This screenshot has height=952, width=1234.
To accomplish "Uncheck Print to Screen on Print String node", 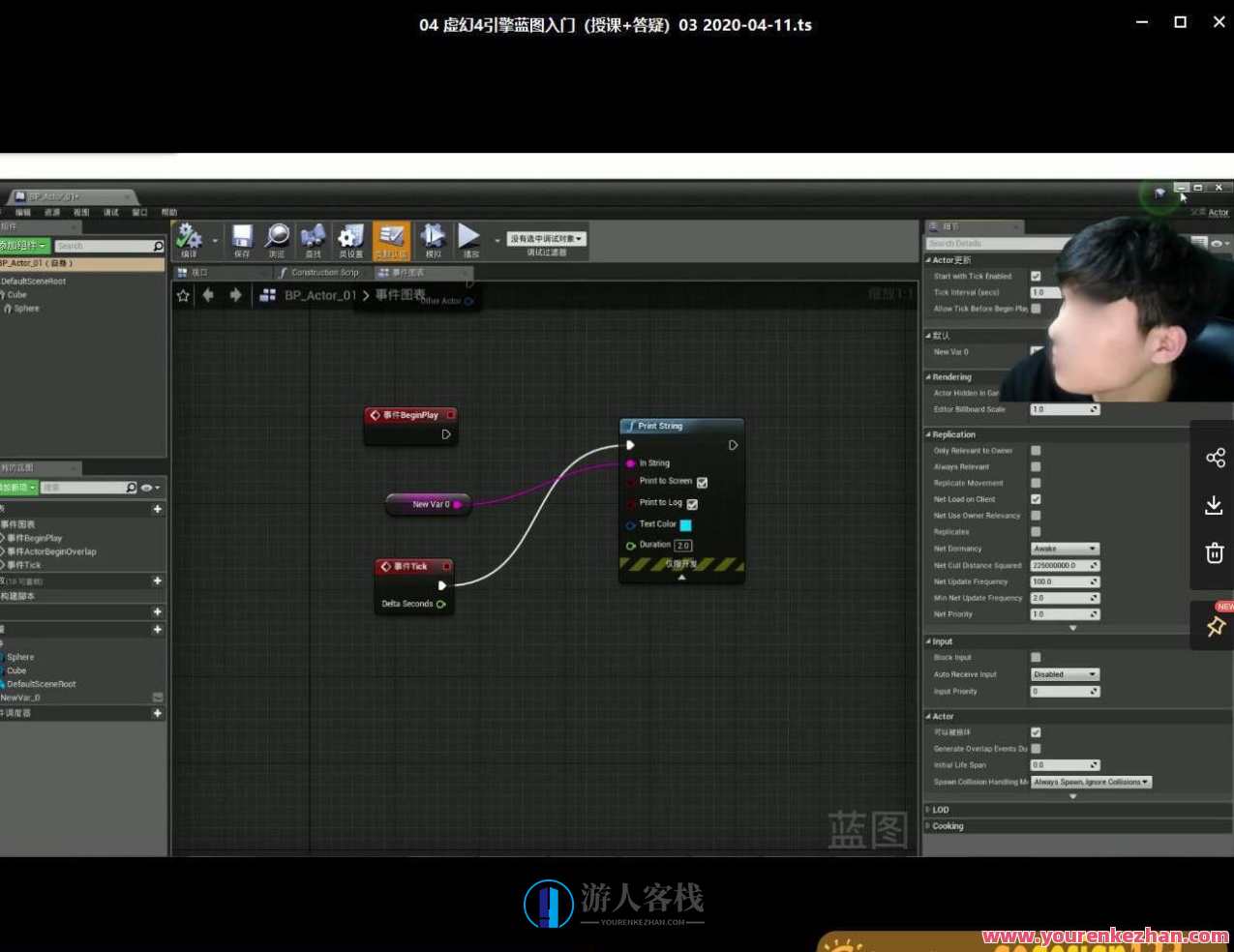I will [701, 482].
